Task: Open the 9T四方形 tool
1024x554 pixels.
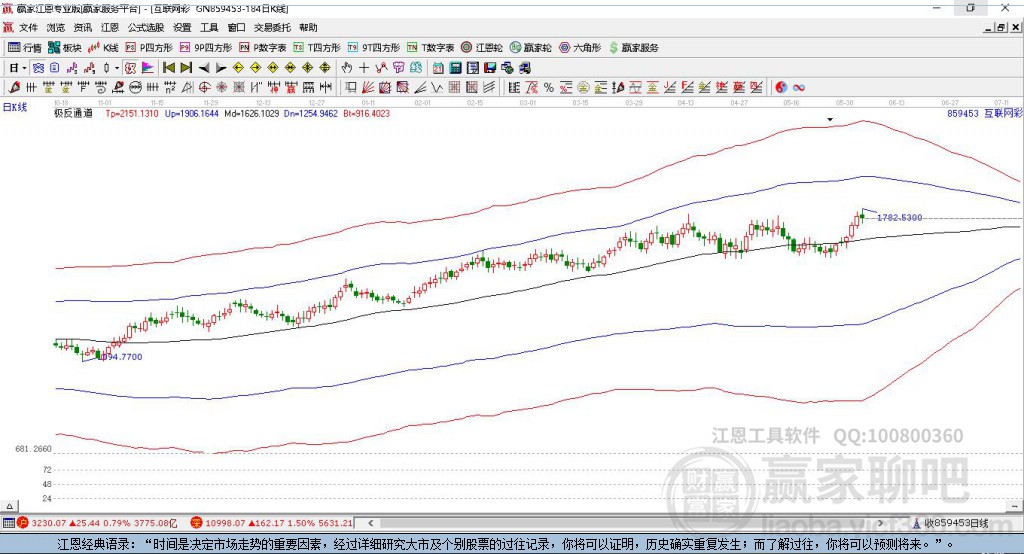Action: (x=374, y=48)
